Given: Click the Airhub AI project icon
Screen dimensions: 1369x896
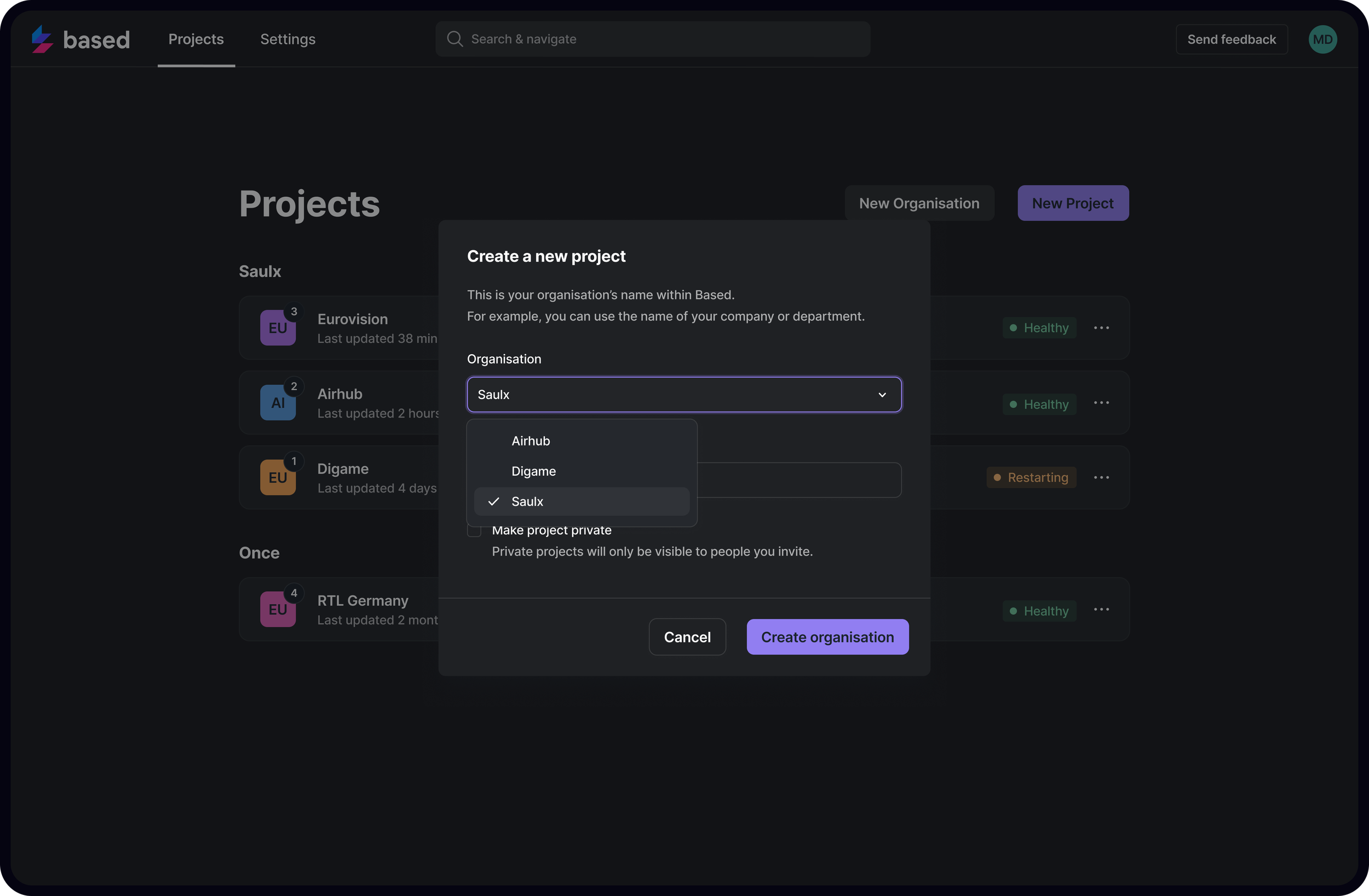Looking at the screenshot, I should tap(278, 402).
